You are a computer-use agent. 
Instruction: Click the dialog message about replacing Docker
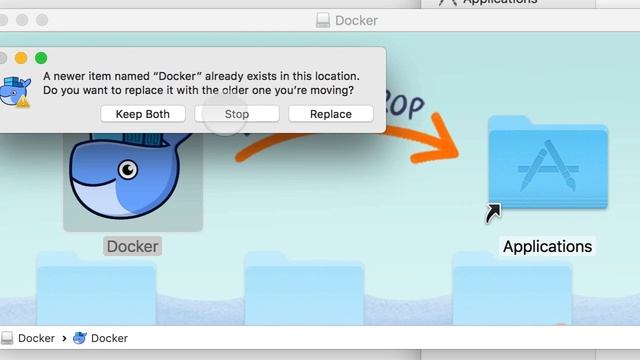(x=201, y=83)
